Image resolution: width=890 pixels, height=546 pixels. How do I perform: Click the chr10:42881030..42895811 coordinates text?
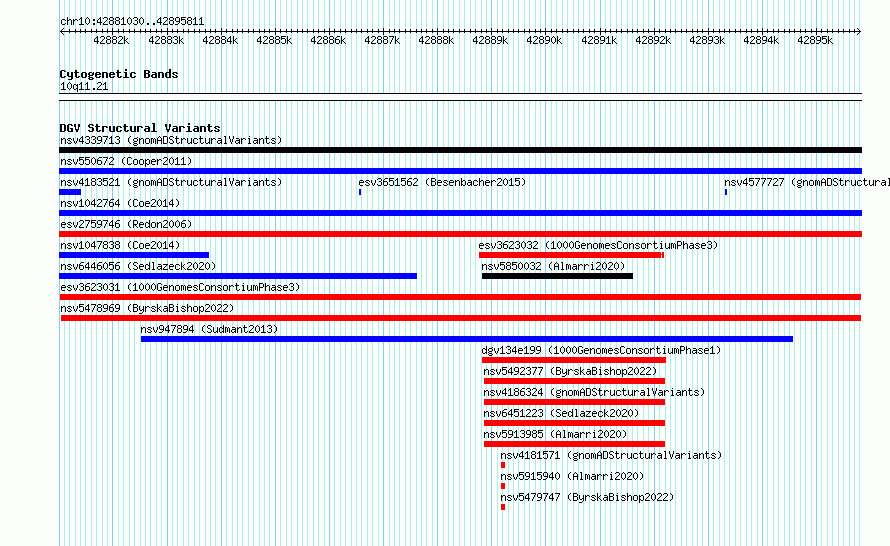coord(132,22)
